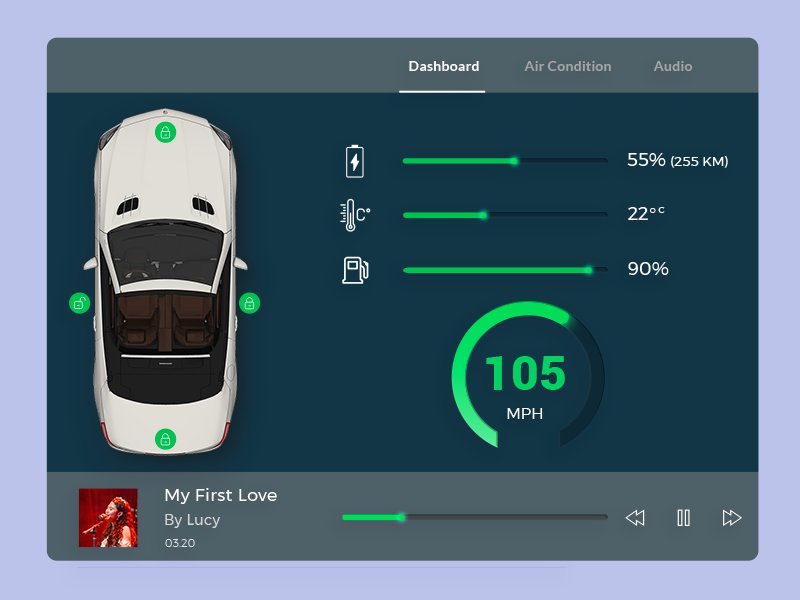Click the white convertible car image
This screenshot has height=600, width=800.
pos(165,282)
